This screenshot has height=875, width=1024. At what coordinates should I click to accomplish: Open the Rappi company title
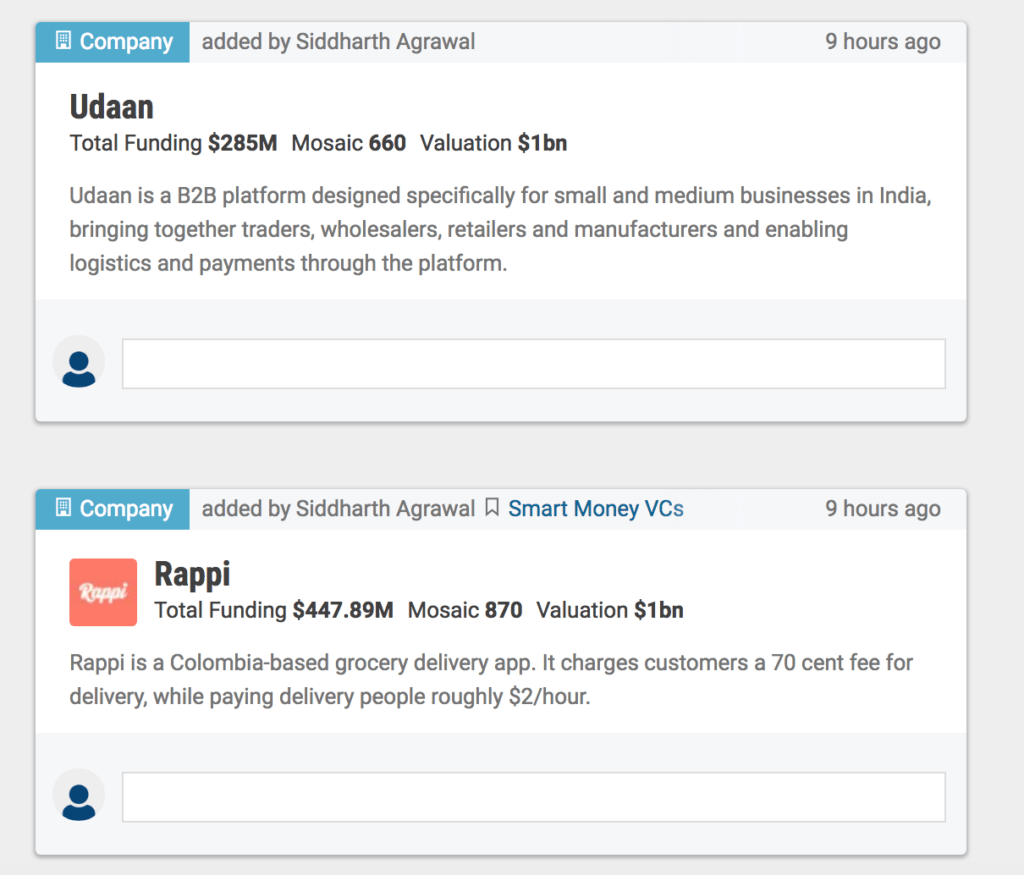pyautogui.click(x=192, y=574)
